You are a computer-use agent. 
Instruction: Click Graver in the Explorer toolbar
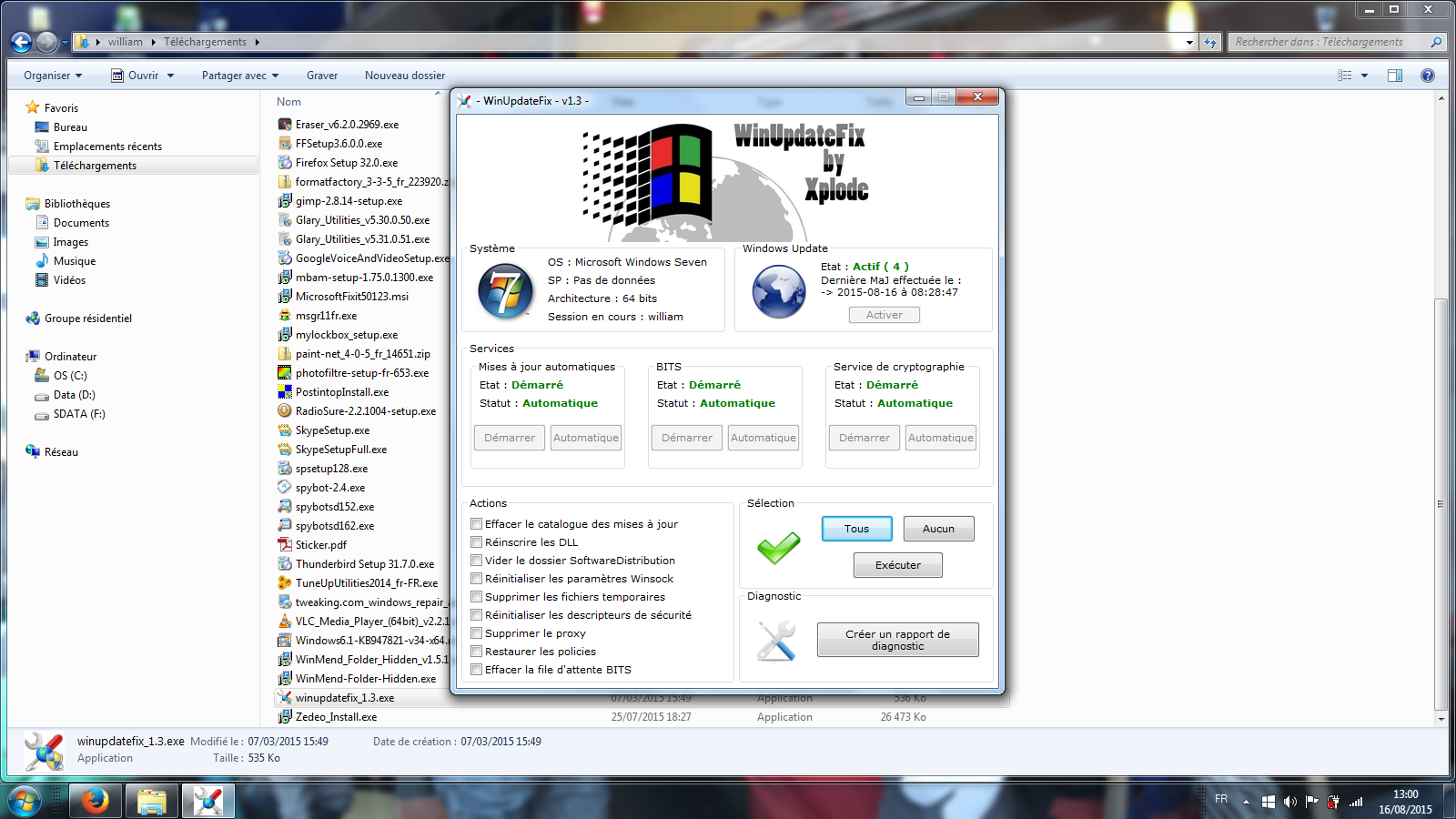pos(322,76)
